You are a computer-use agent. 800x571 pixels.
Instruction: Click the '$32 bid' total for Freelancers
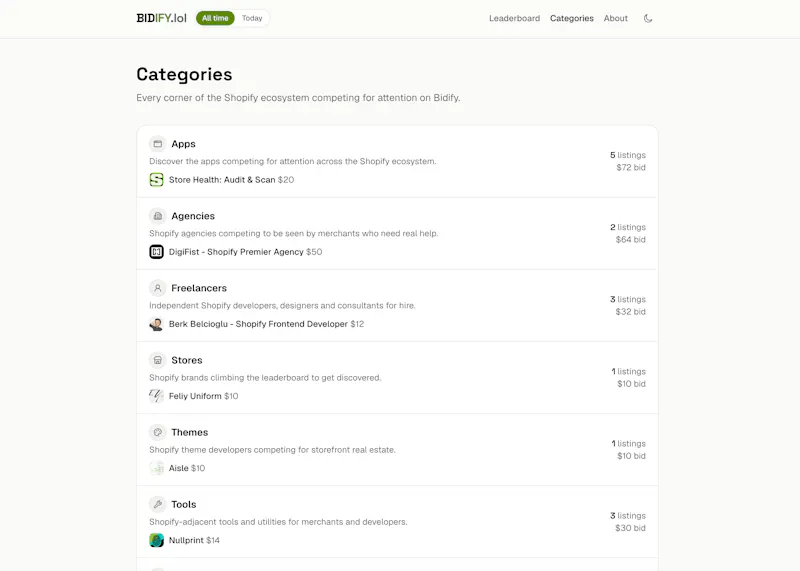click(631, 311)
